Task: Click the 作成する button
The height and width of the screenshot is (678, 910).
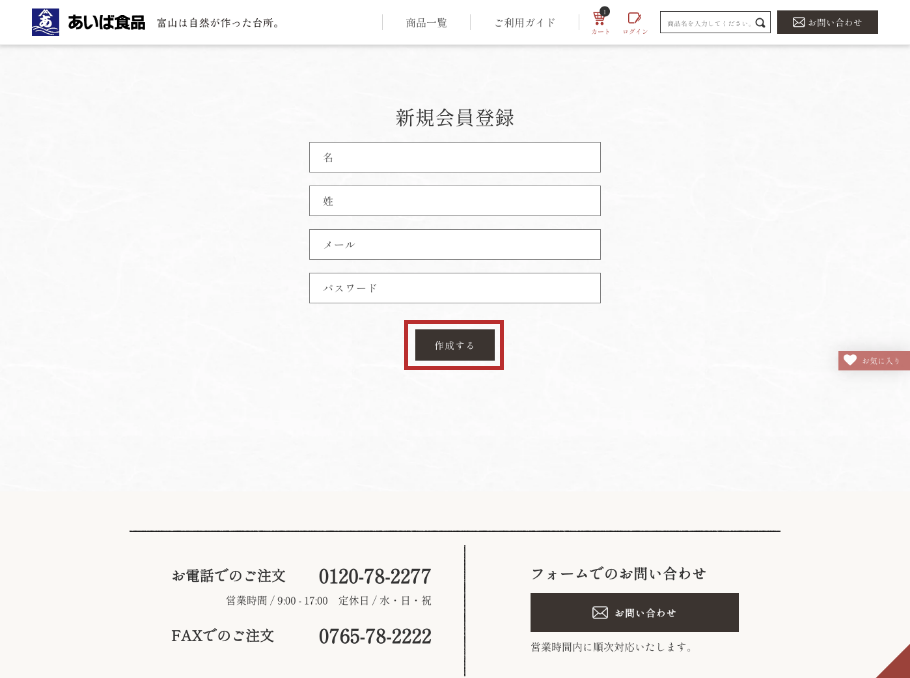Action: coord(454,345)
